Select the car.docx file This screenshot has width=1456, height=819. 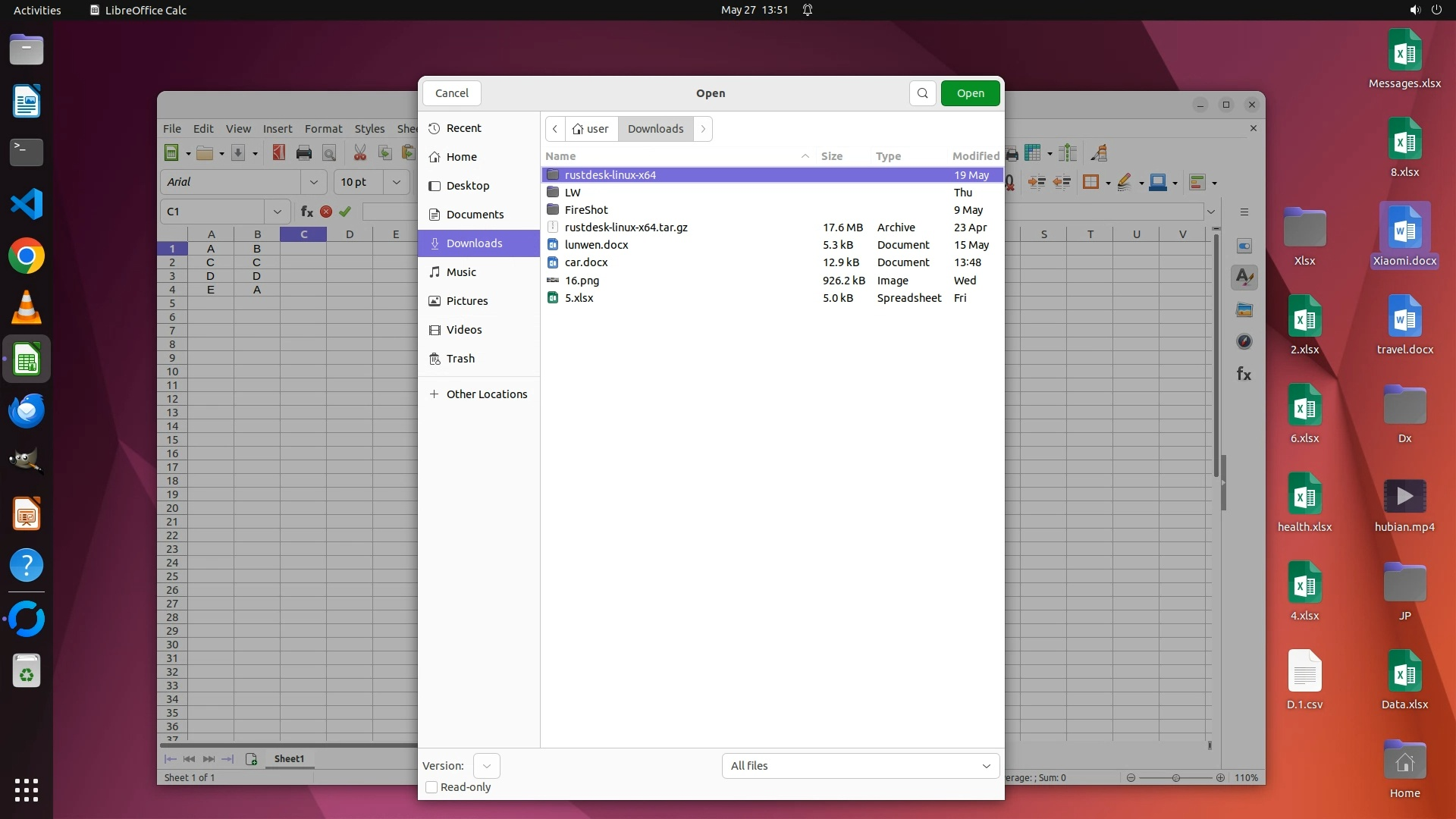(586, 262)
